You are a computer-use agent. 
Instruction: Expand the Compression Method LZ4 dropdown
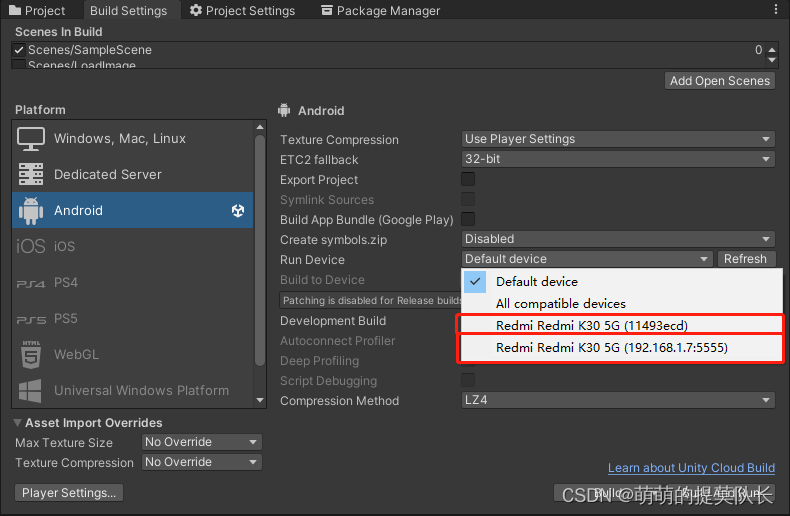[x=618, y=400]
